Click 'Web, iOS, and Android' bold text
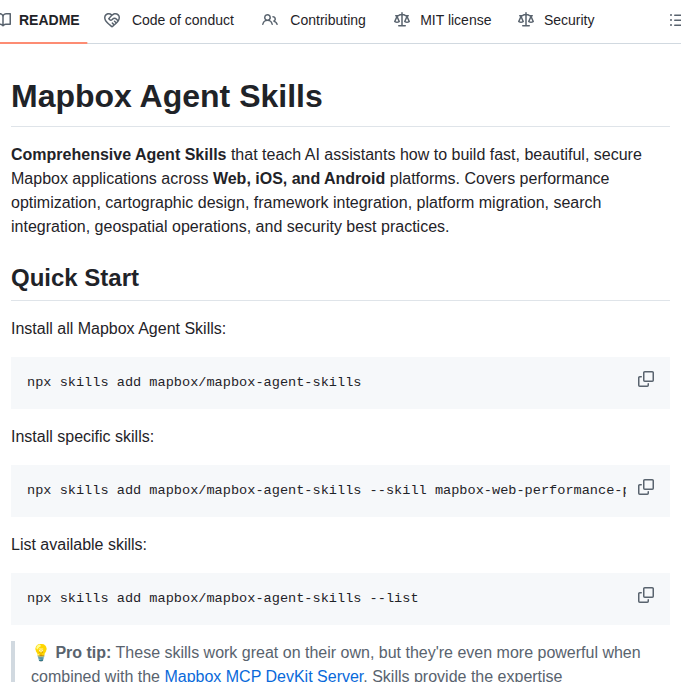Screen dimensions: 681x682 (299, 179)
